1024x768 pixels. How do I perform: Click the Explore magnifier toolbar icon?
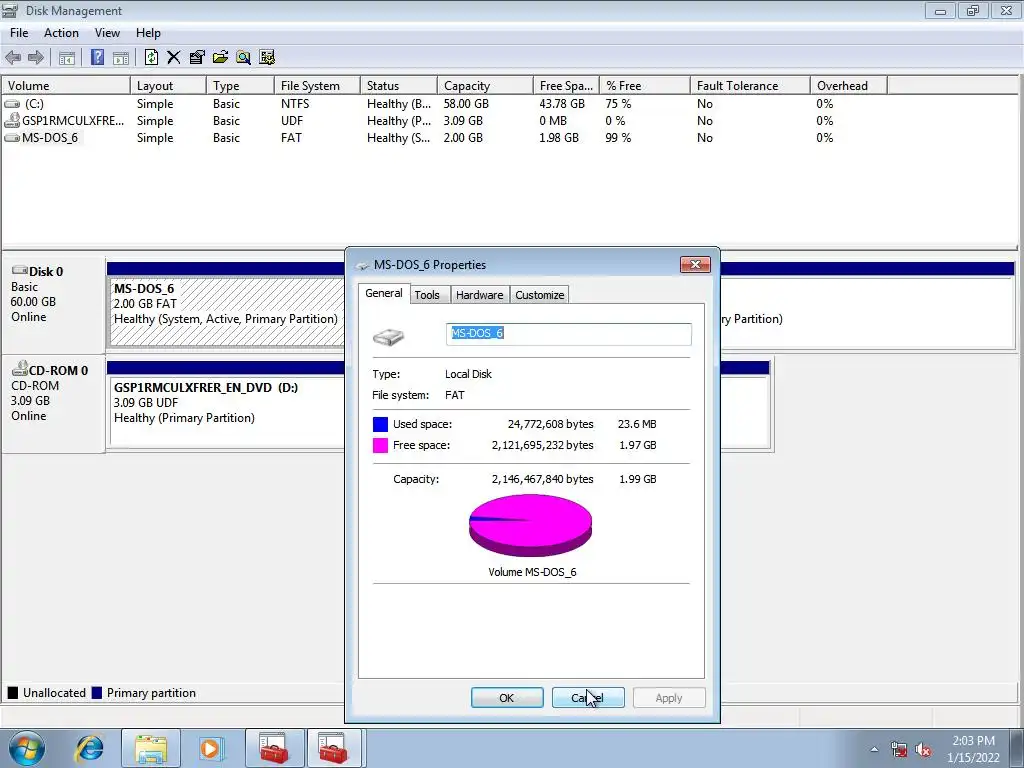[x=244, y=57]
